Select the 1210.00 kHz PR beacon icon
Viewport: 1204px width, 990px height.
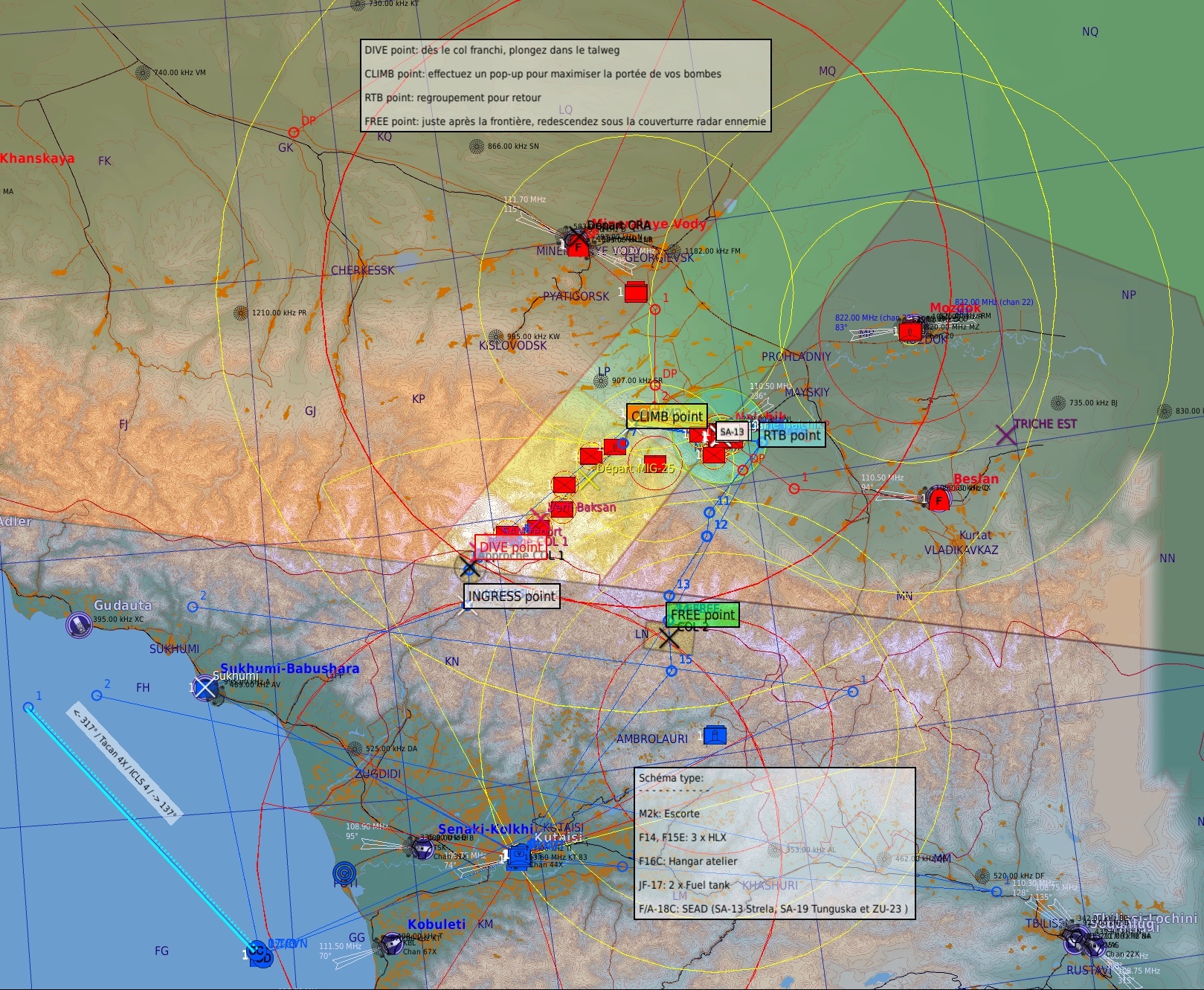[x=240, y=313]
